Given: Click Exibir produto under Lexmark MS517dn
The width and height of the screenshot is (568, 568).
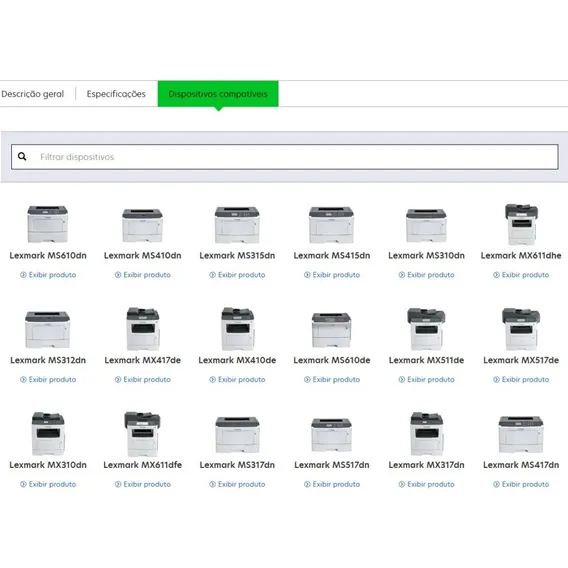Looking at the screenshot, I should pos(332,484).
